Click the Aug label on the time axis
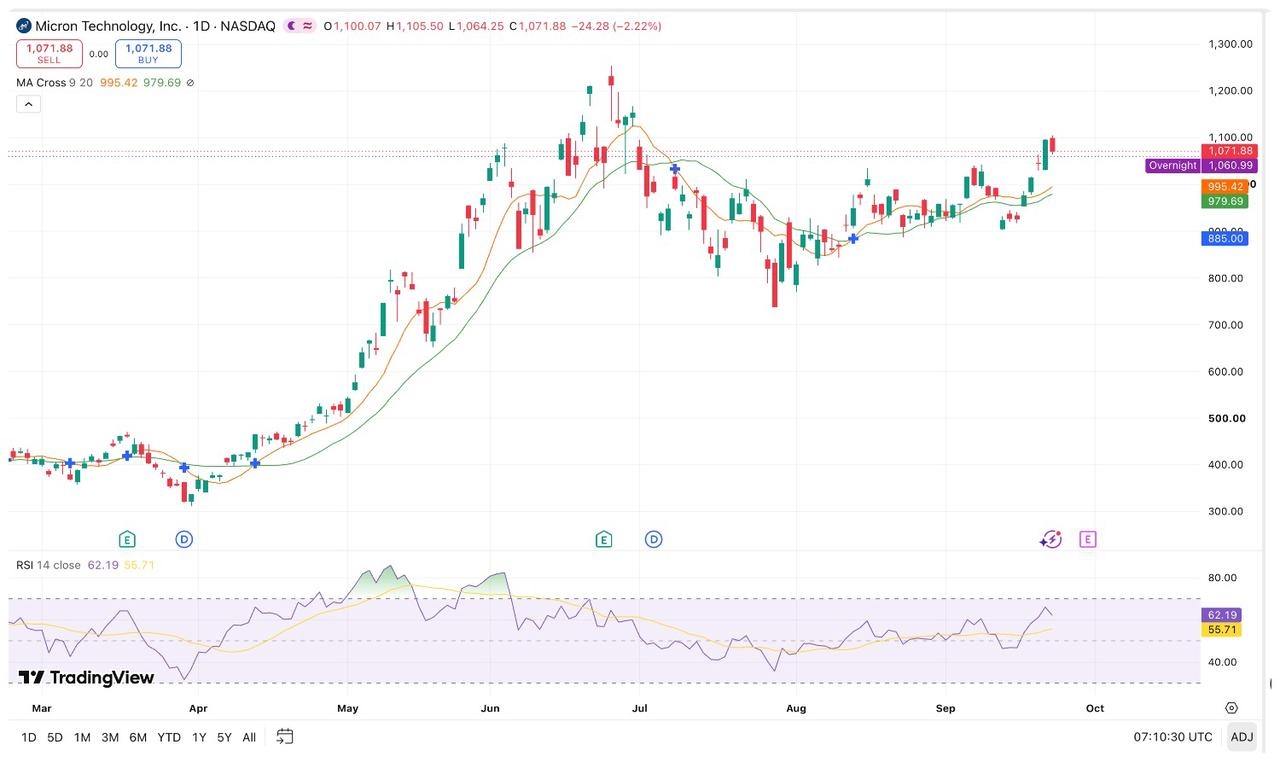The height and width of the screenshot is (762, 1280). click(796, 708)
